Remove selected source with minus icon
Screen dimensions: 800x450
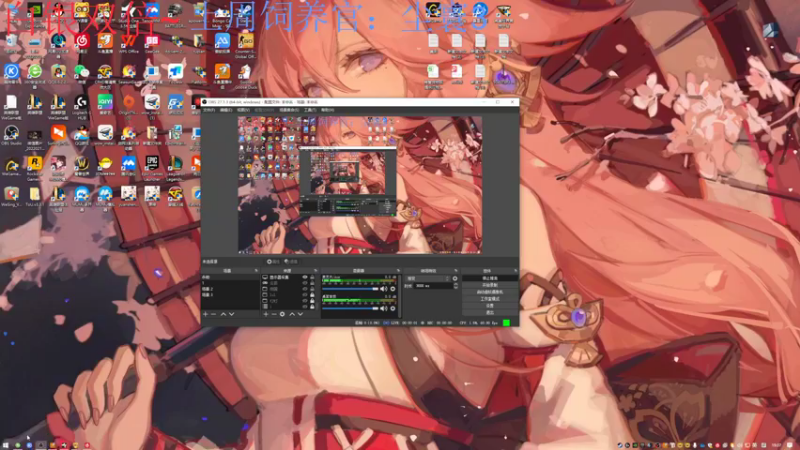(274, 314)
